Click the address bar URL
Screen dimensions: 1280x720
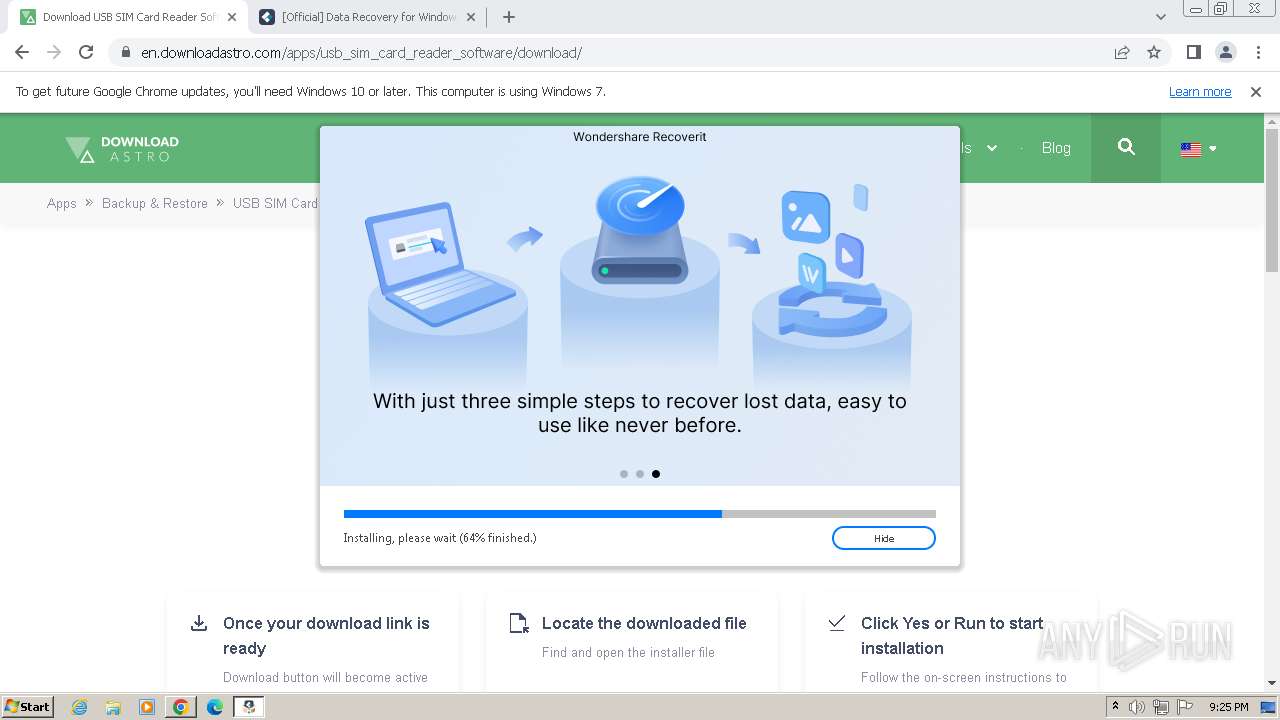[361, 53]
